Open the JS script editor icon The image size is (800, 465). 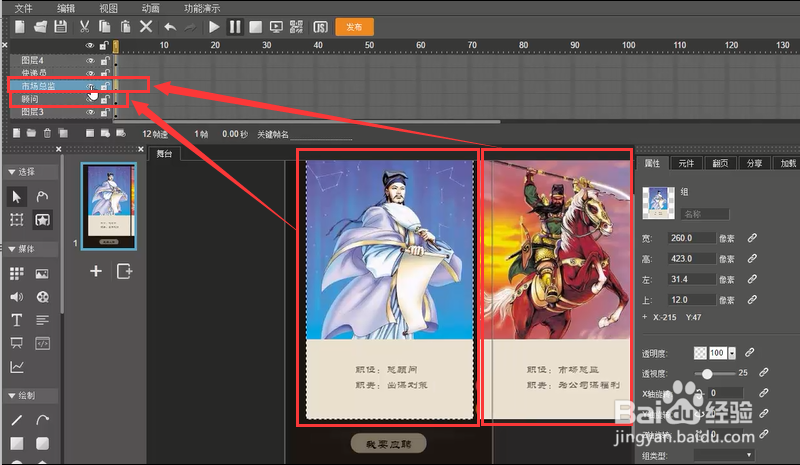[320, 27]
